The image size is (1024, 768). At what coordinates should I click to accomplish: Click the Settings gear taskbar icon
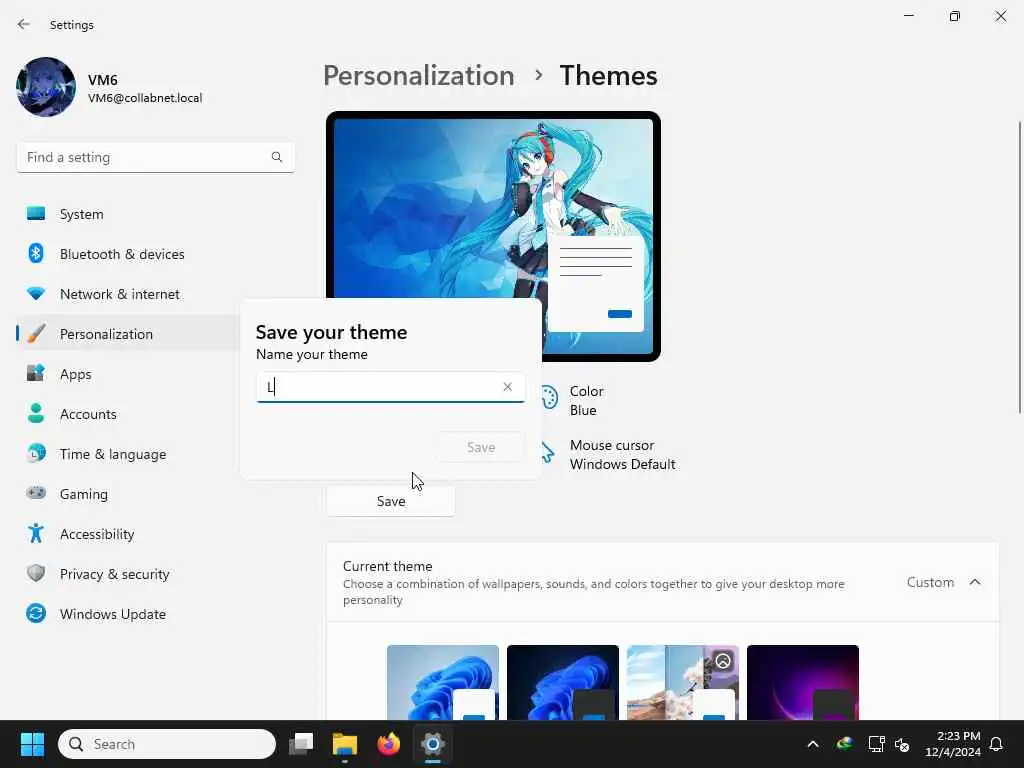[432, 744]
